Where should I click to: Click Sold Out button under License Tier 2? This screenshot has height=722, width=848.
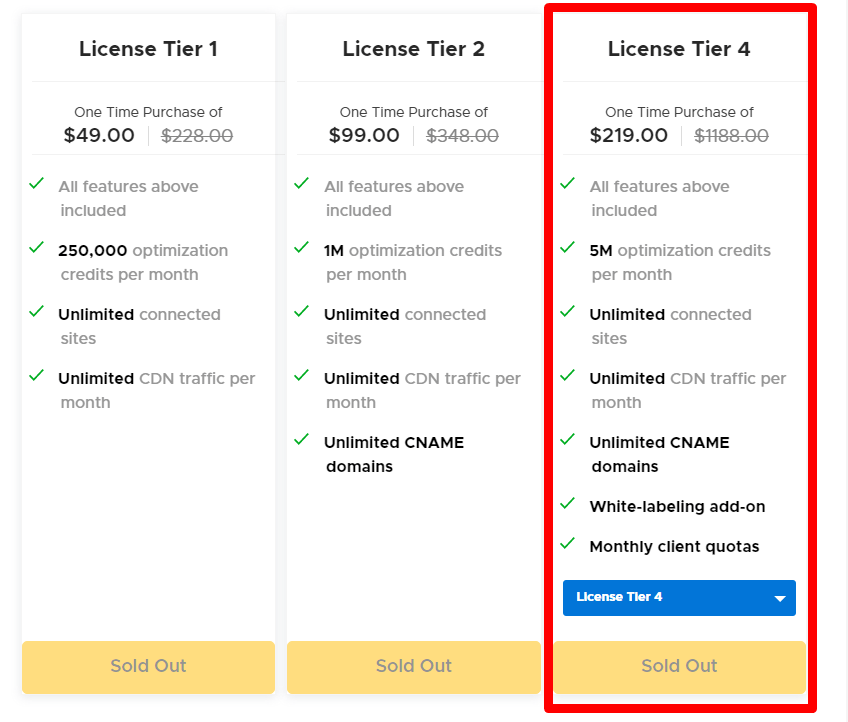tap(414, 667)
